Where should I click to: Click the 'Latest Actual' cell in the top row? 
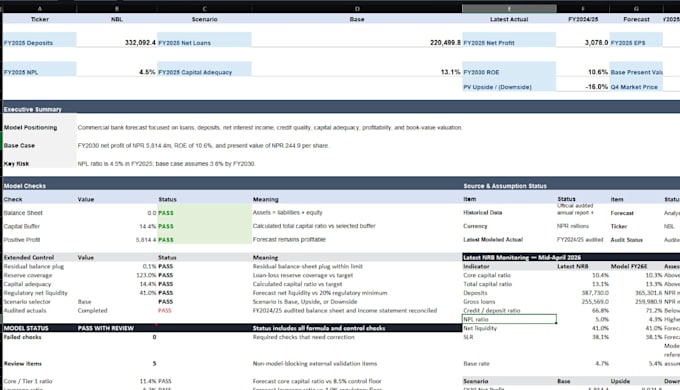coord(509,19)
